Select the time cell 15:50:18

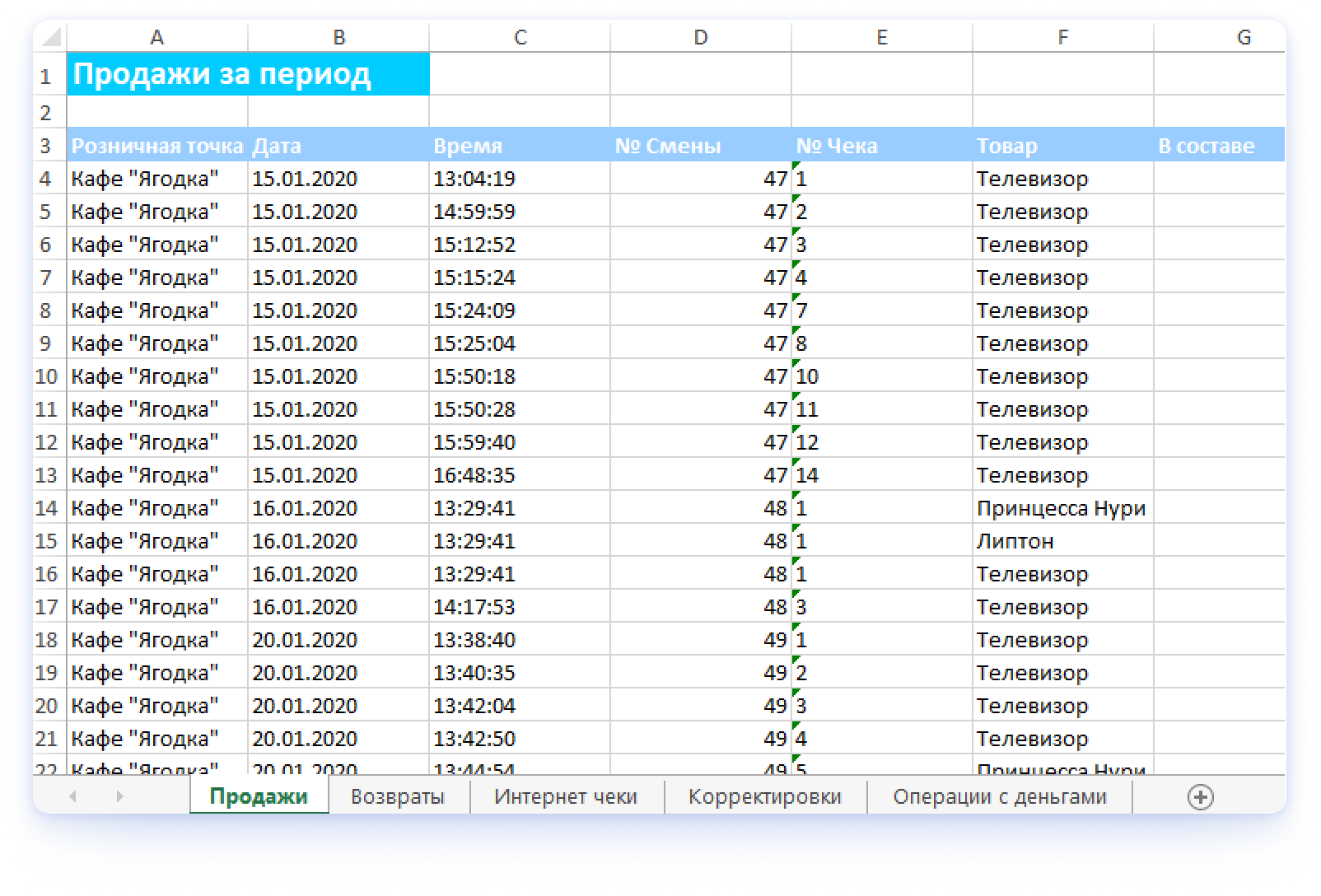tap(520, 376)
